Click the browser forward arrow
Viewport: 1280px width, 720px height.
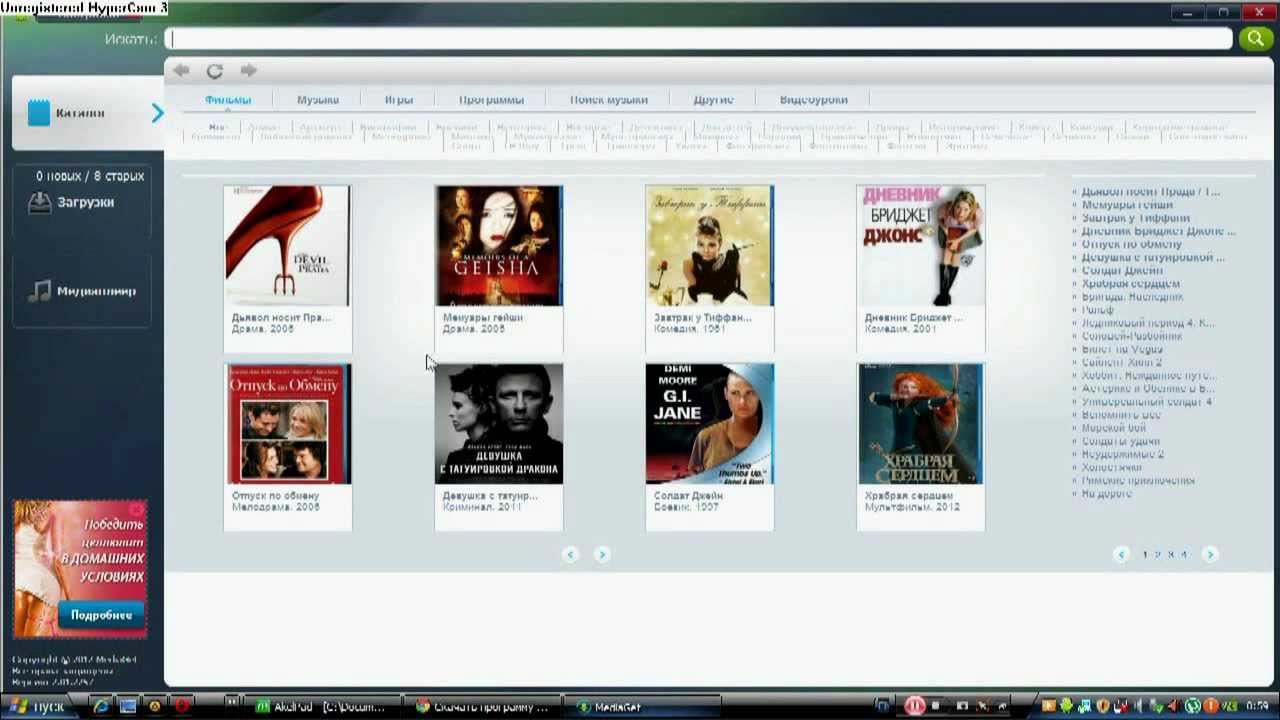pos(249,70)
